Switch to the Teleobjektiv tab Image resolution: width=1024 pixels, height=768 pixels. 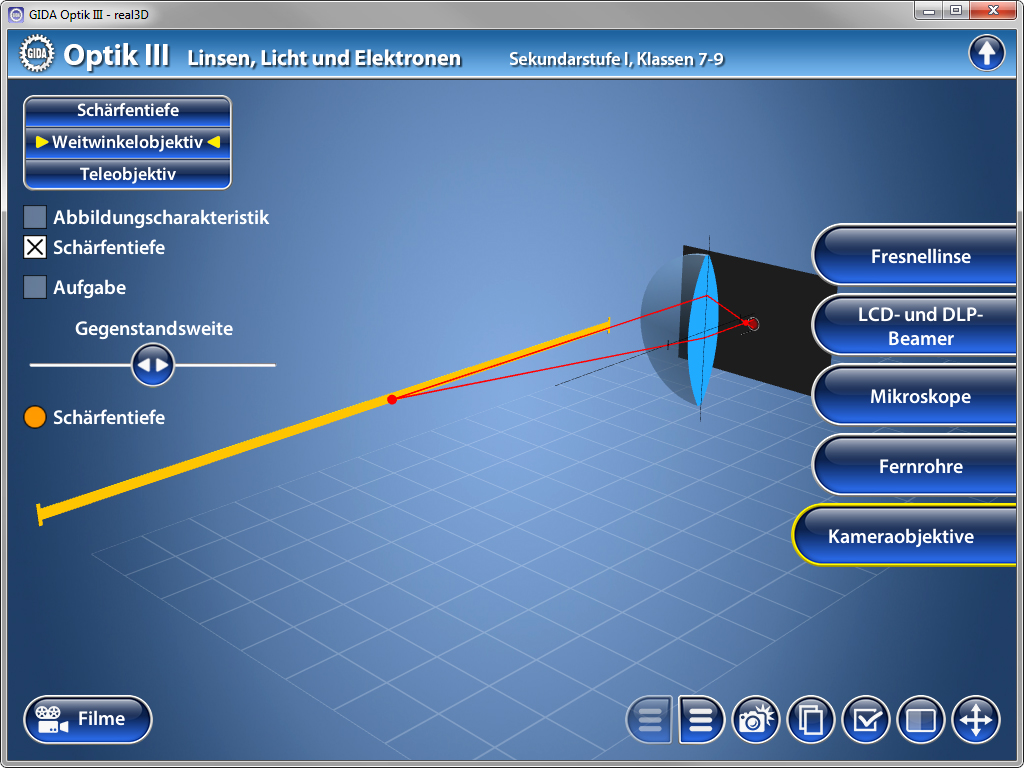[128, 174]
